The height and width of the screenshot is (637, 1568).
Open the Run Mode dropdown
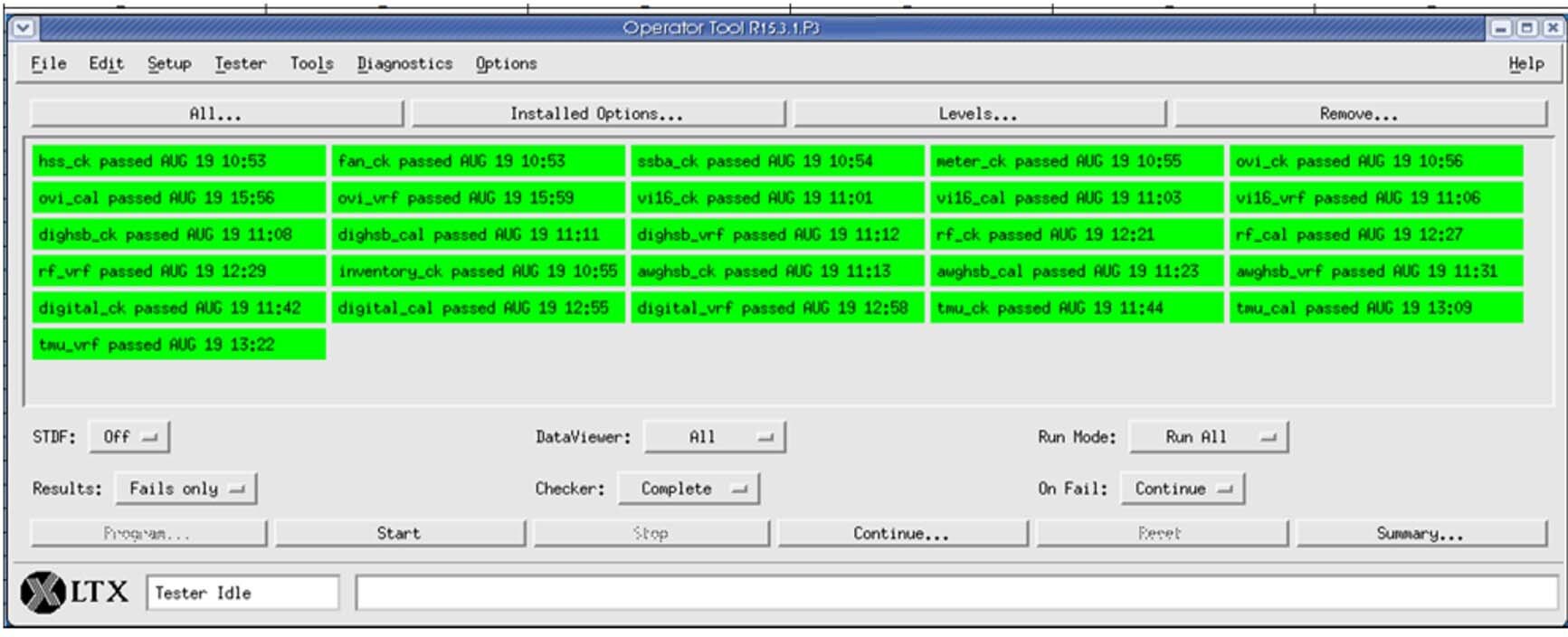coord(1208,437)
